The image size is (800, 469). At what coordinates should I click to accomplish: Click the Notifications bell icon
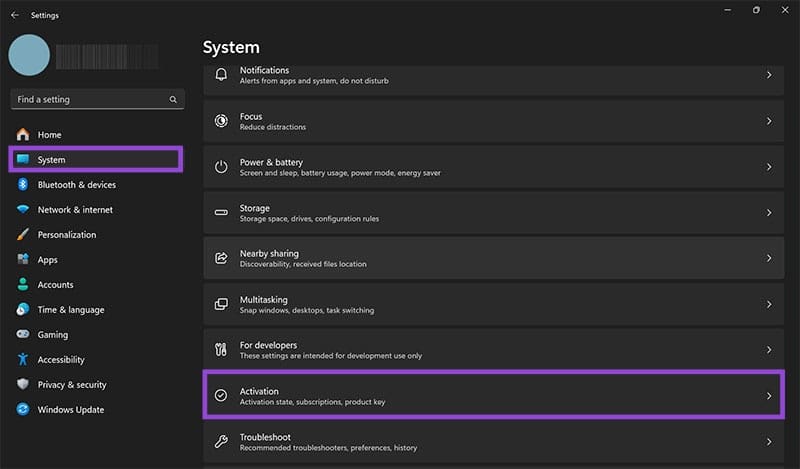click(x=221, y=75)
